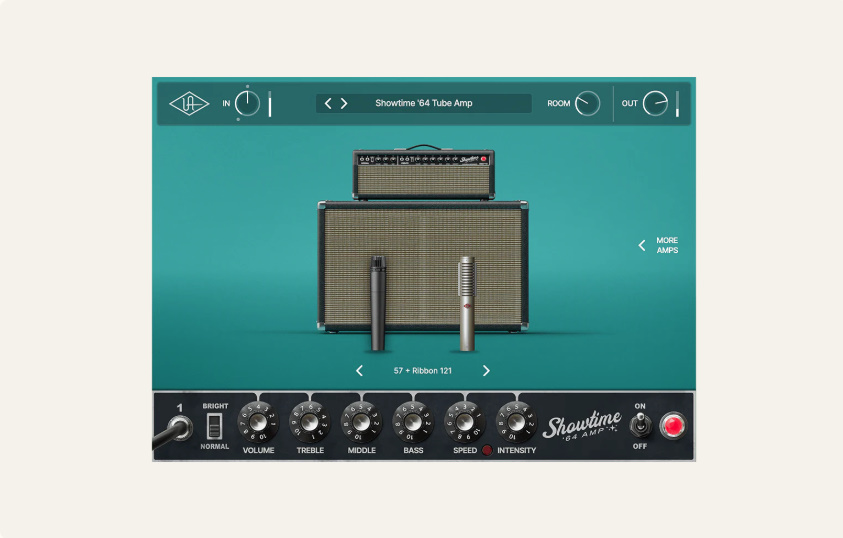Click the TREBLE knob
This screenshot has height=538, width=843.
coord(310,423)
